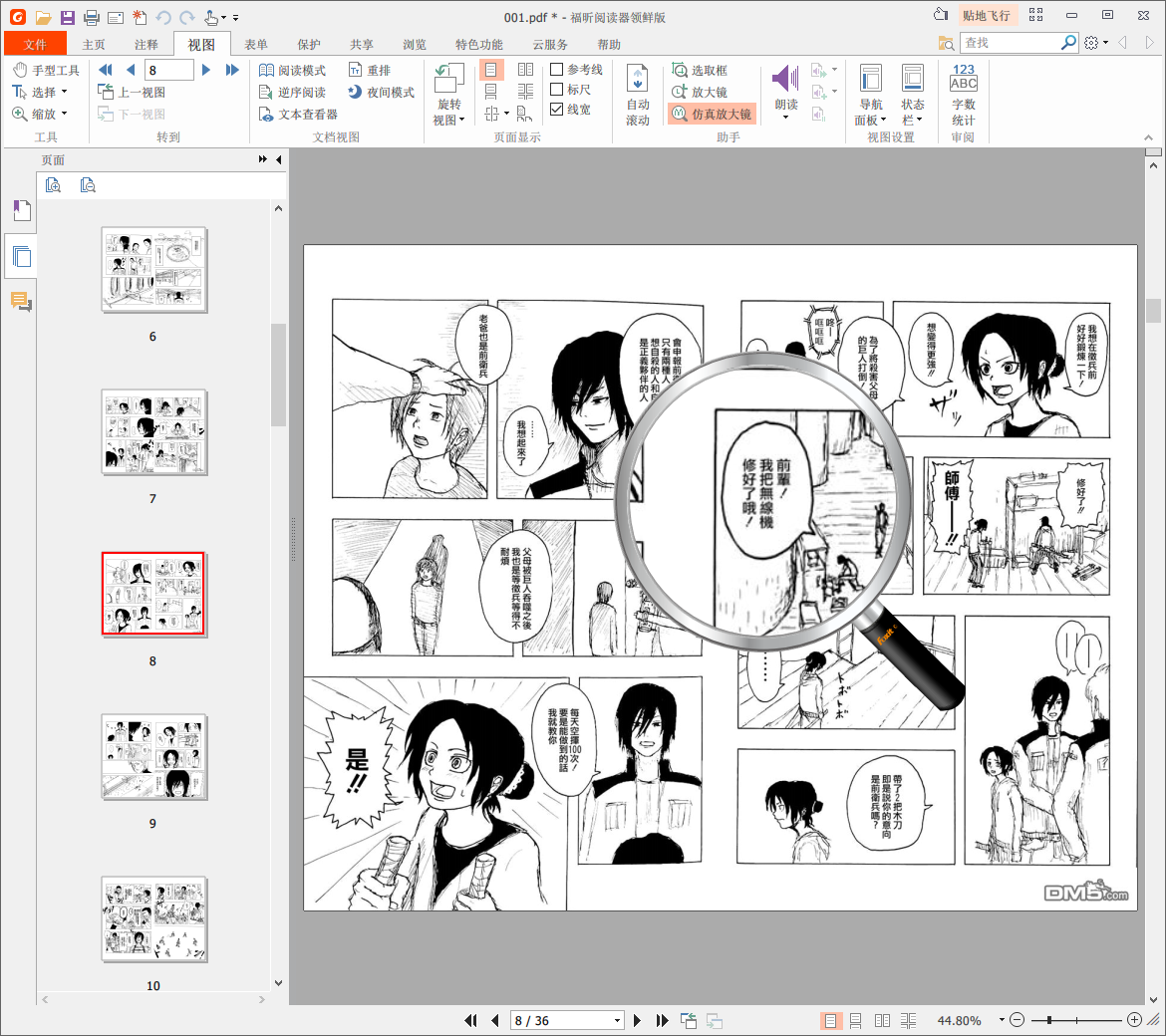Open the zoom percentage dropdown arrow
The width and height of the screenshot is (1166, 1036).
(1002, 1020)
